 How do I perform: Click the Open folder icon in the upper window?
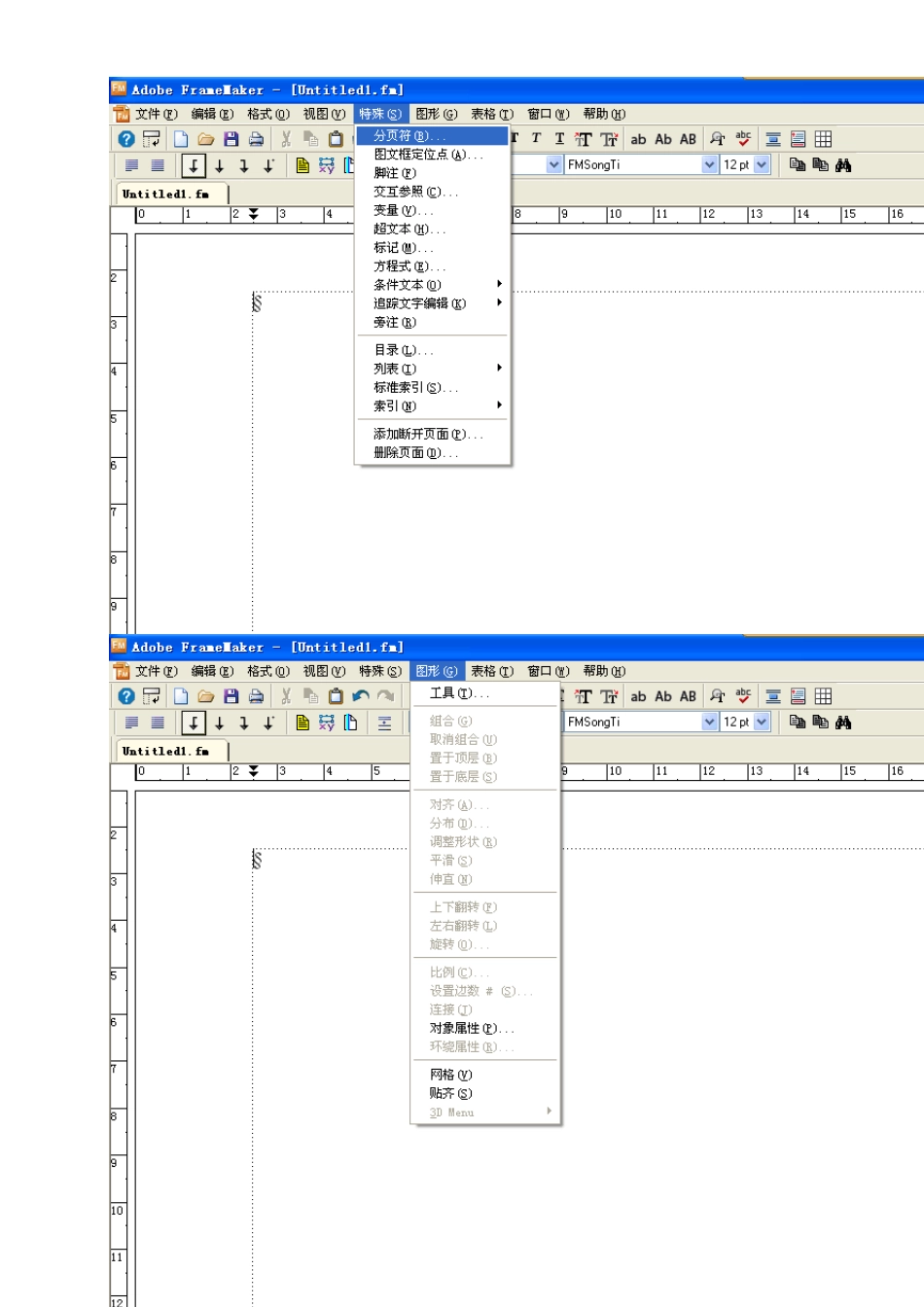point(205,139)
